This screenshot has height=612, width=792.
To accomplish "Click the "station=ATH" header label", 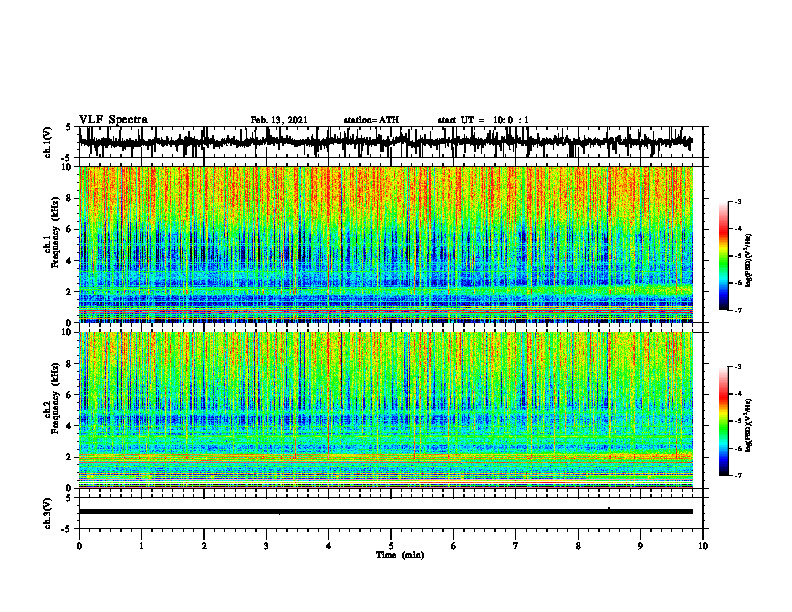I will click(x=371, y=120).
